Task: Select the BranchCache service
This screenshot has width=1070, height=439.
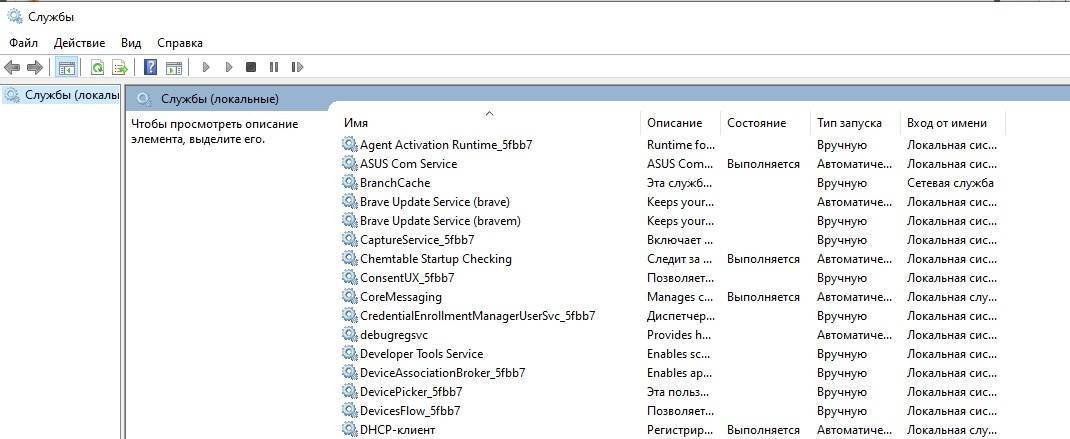Action: [394, 183]
